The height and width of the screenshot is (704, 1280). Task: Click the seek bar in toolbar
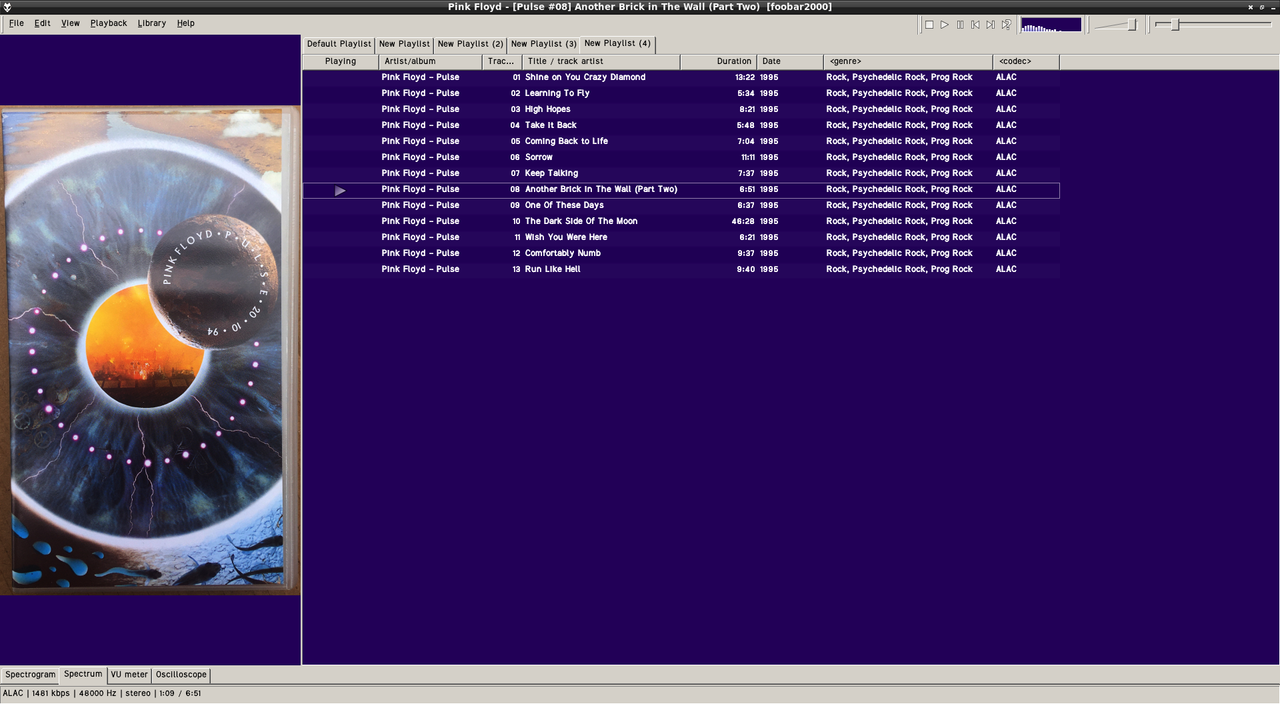1213,24
